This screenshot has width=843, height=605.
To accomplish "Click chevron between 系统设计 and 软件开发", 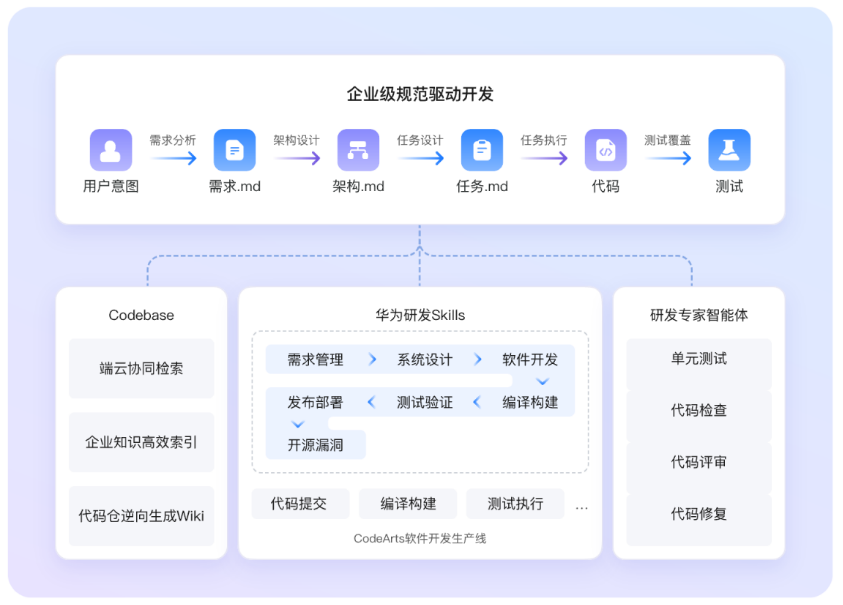I will (477, 359).
